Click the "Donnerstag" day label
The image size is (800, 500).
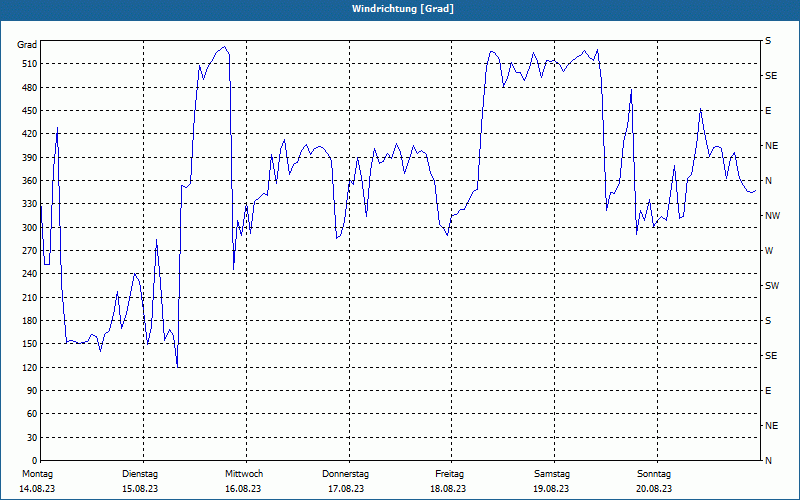(x=345, y=474)
